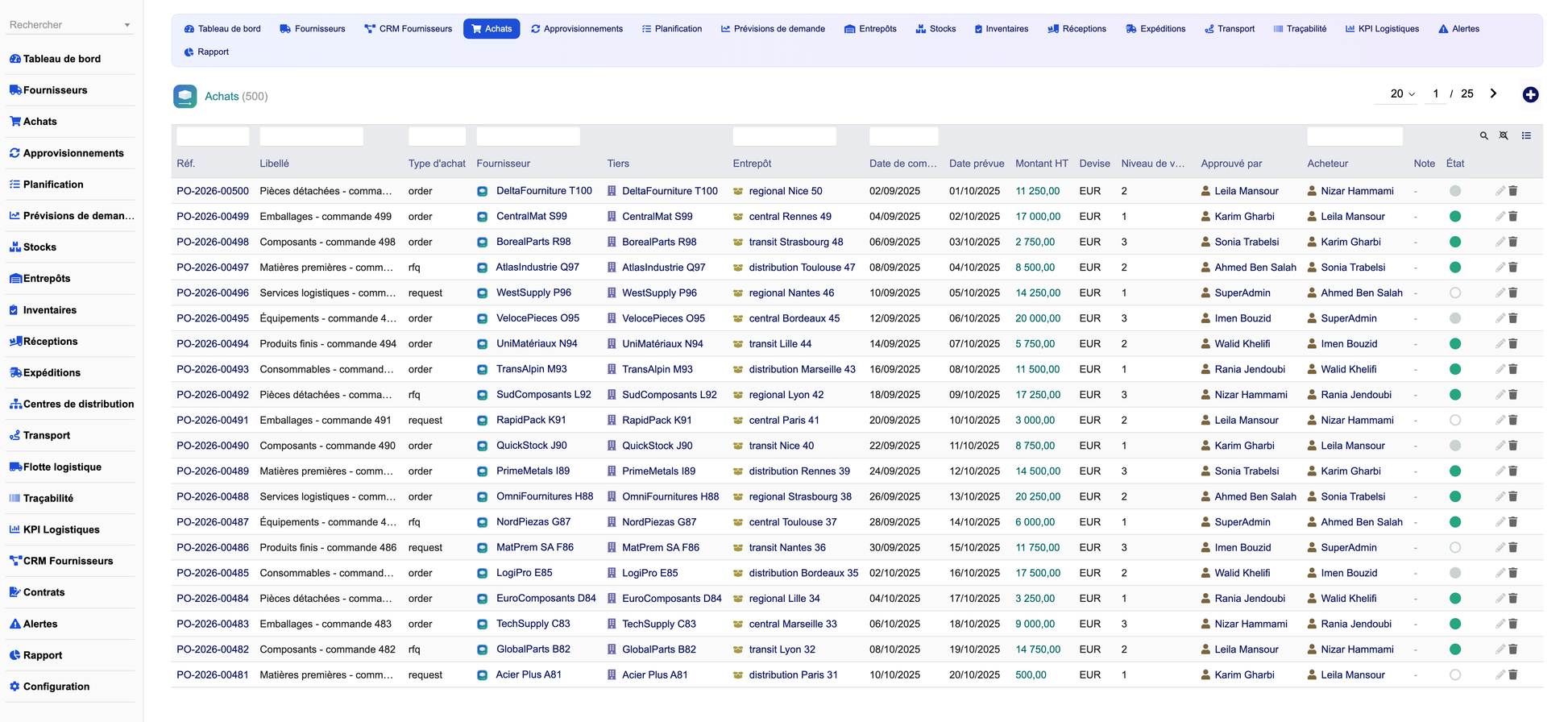1568x722 pixels.
Task: Click edit pencil for PO-2026-00484
Action: pos(1500,599)
